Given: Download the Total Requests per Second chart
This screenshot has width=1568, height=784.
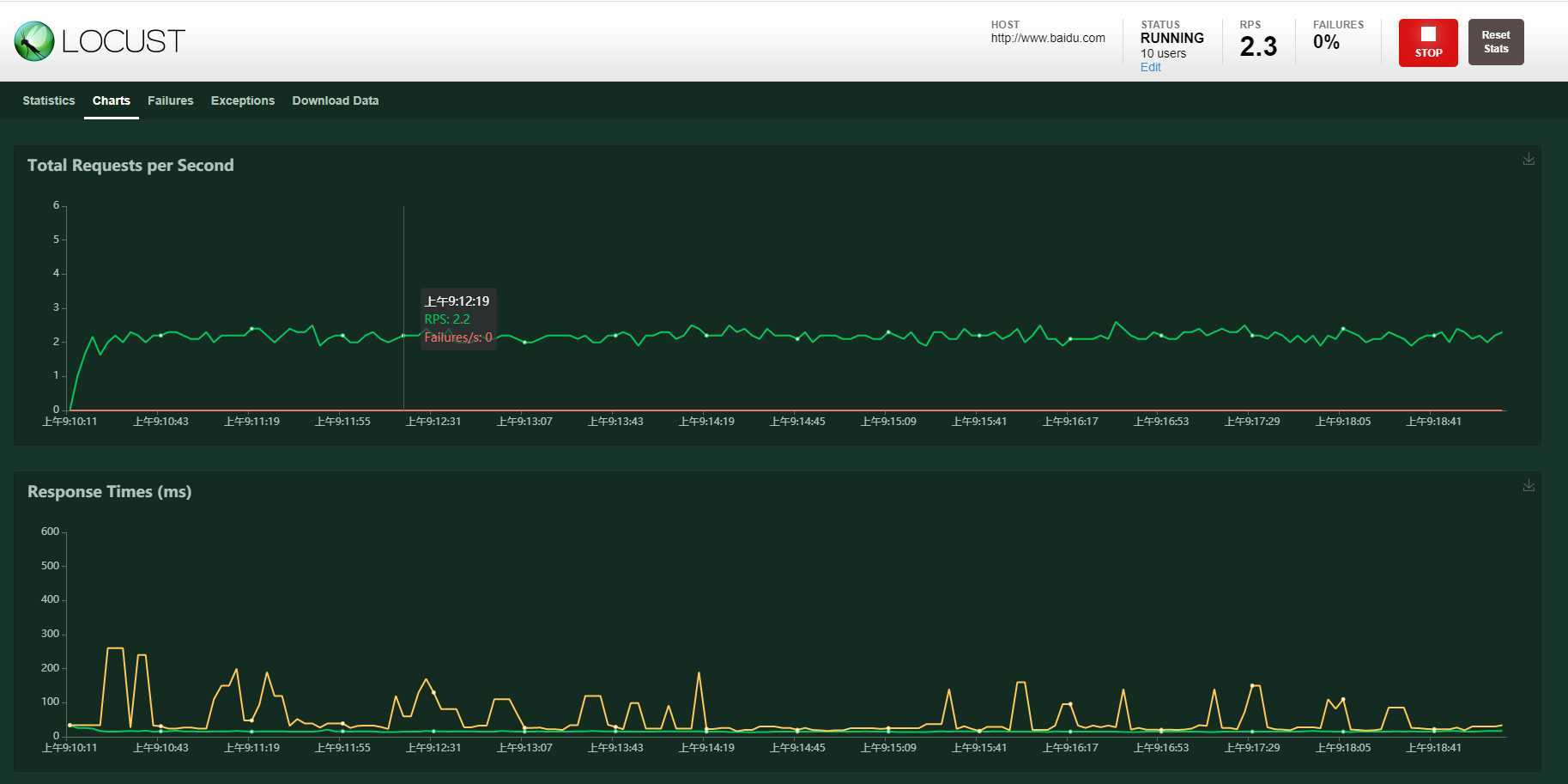Looking at the screenshot, I should pos(1529,159).
